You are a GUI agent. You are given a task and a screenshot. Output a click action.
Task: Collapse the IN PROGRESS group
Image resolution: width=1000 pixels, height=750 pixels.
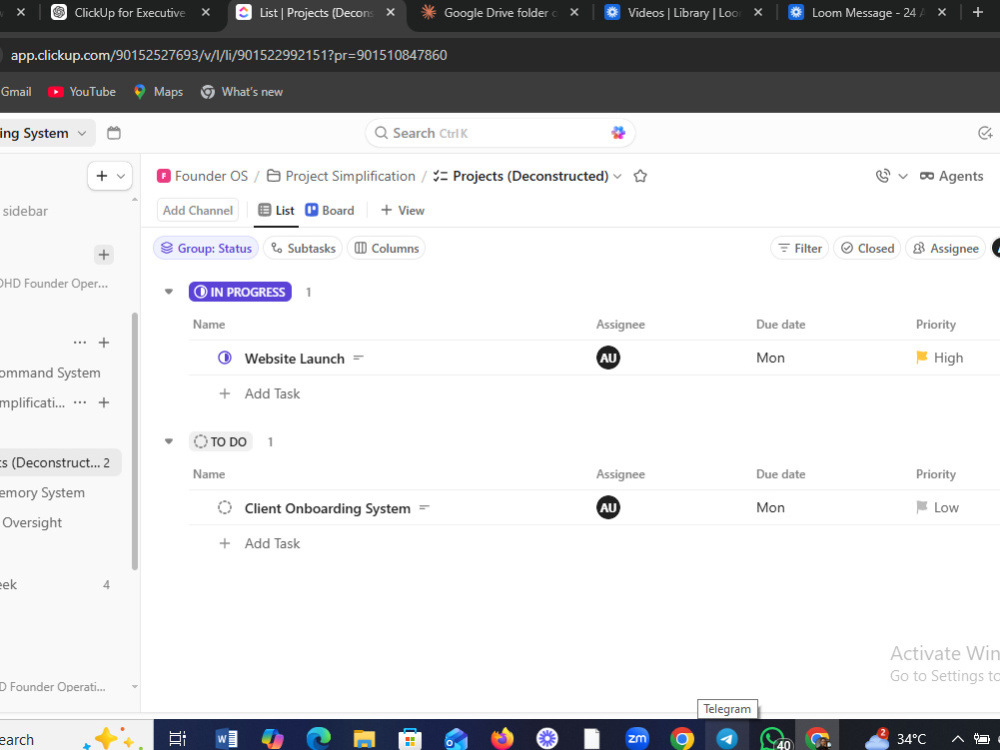pyautogui.click(x=168, y=291)
